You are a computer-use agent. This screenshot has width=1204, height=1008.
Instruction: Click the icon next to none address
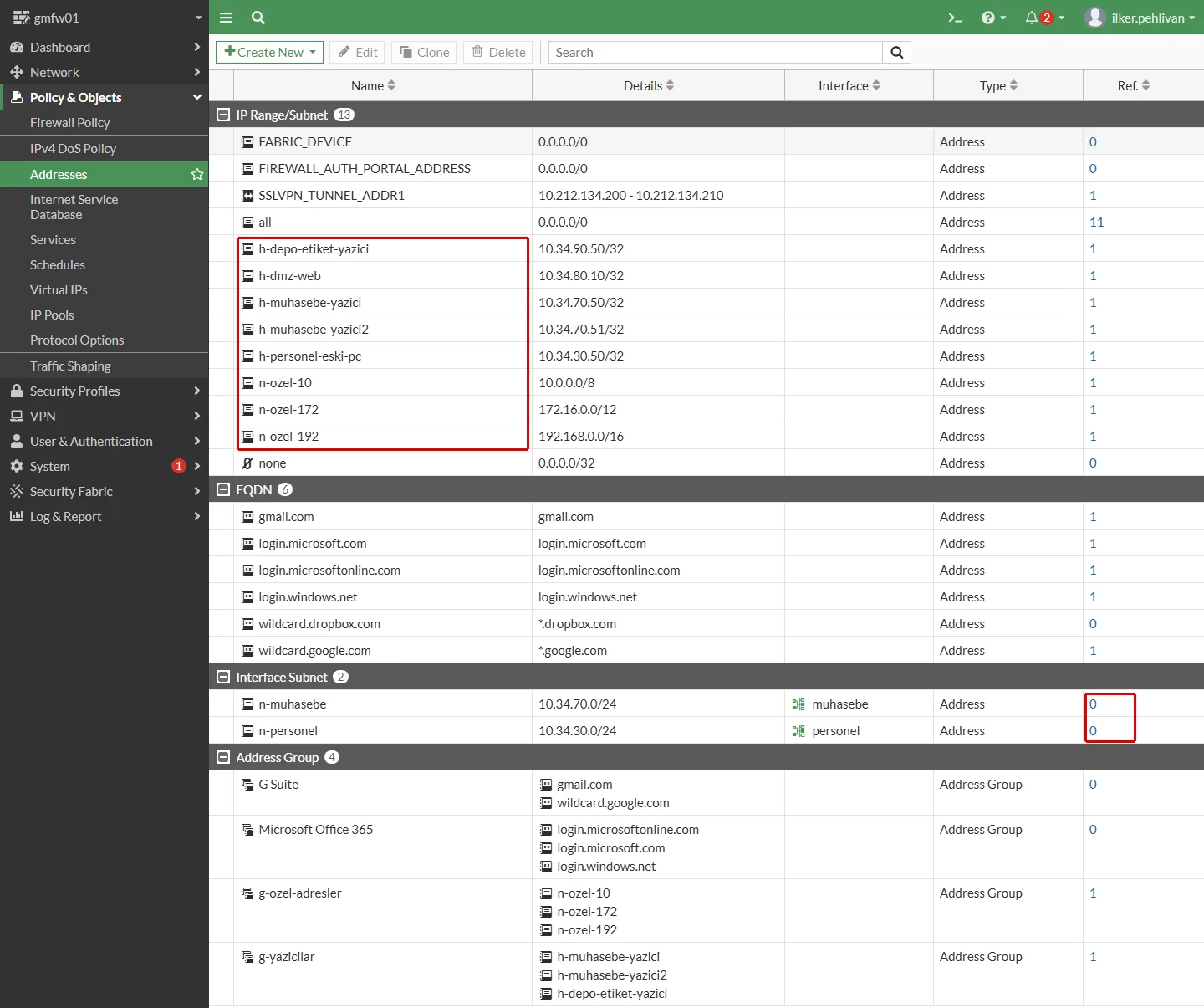click(x=247, y=463)
